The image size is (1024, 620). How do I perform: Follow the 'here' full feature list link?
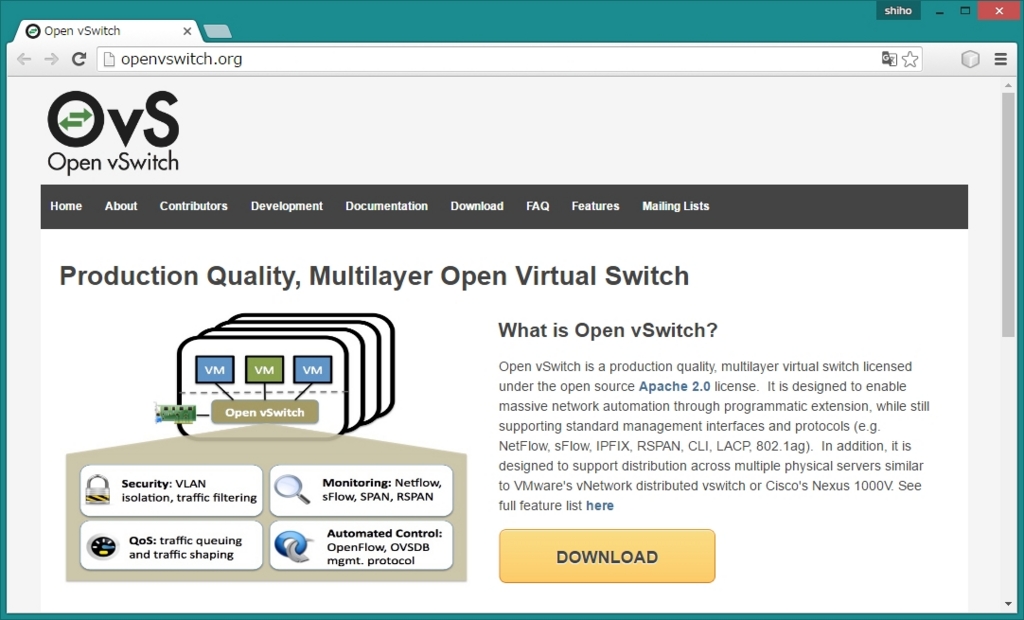tap(600, 506)
